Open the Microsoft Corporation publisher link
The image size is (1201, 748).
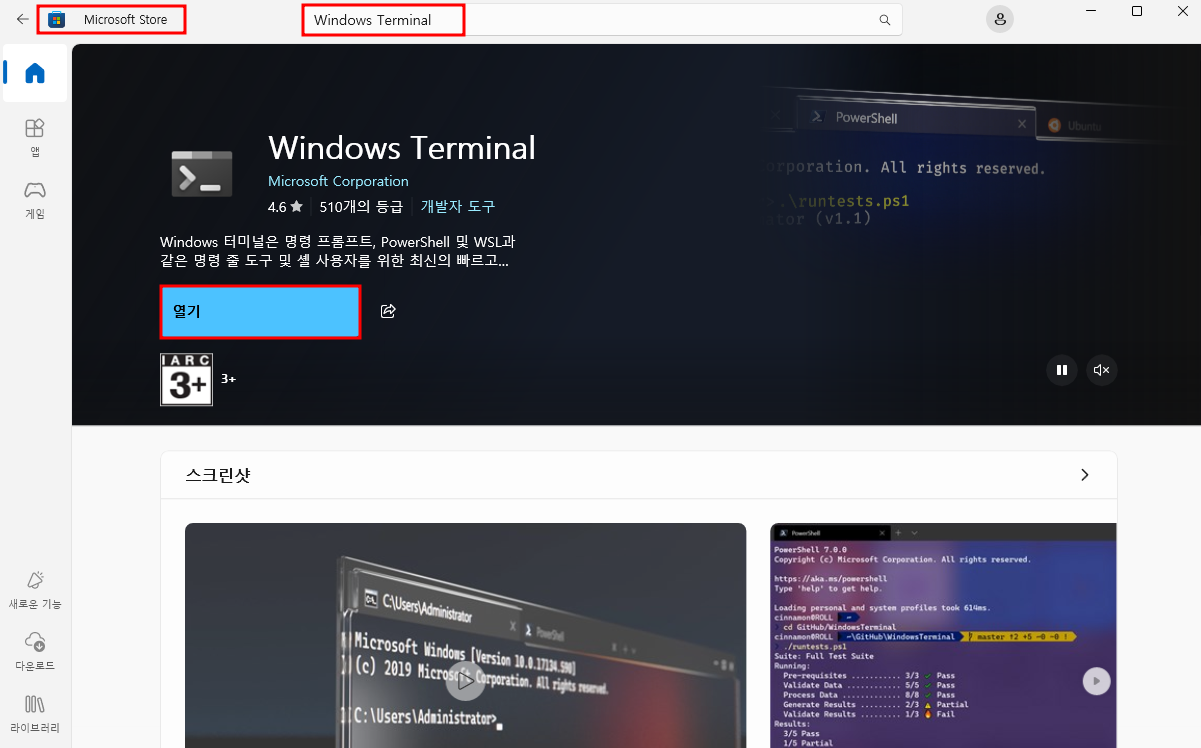pyautogui.click(x=338, y=181)
